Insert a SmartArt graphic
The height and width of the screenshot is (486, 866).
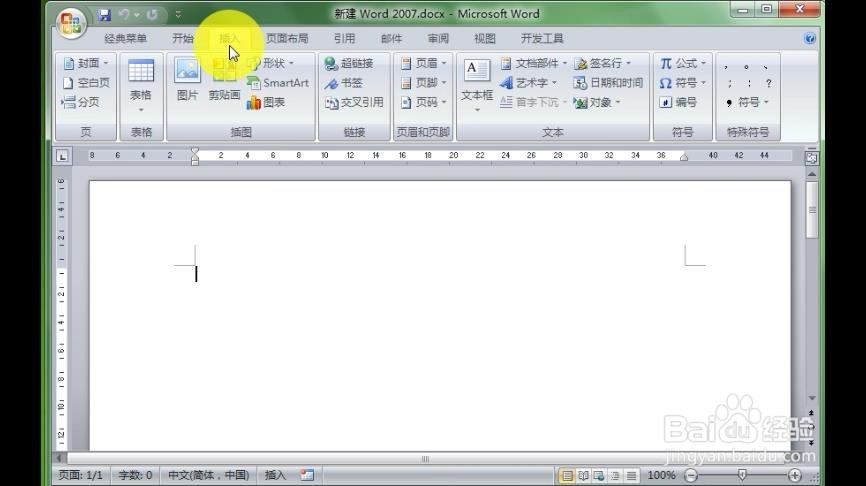click(278, 83)
